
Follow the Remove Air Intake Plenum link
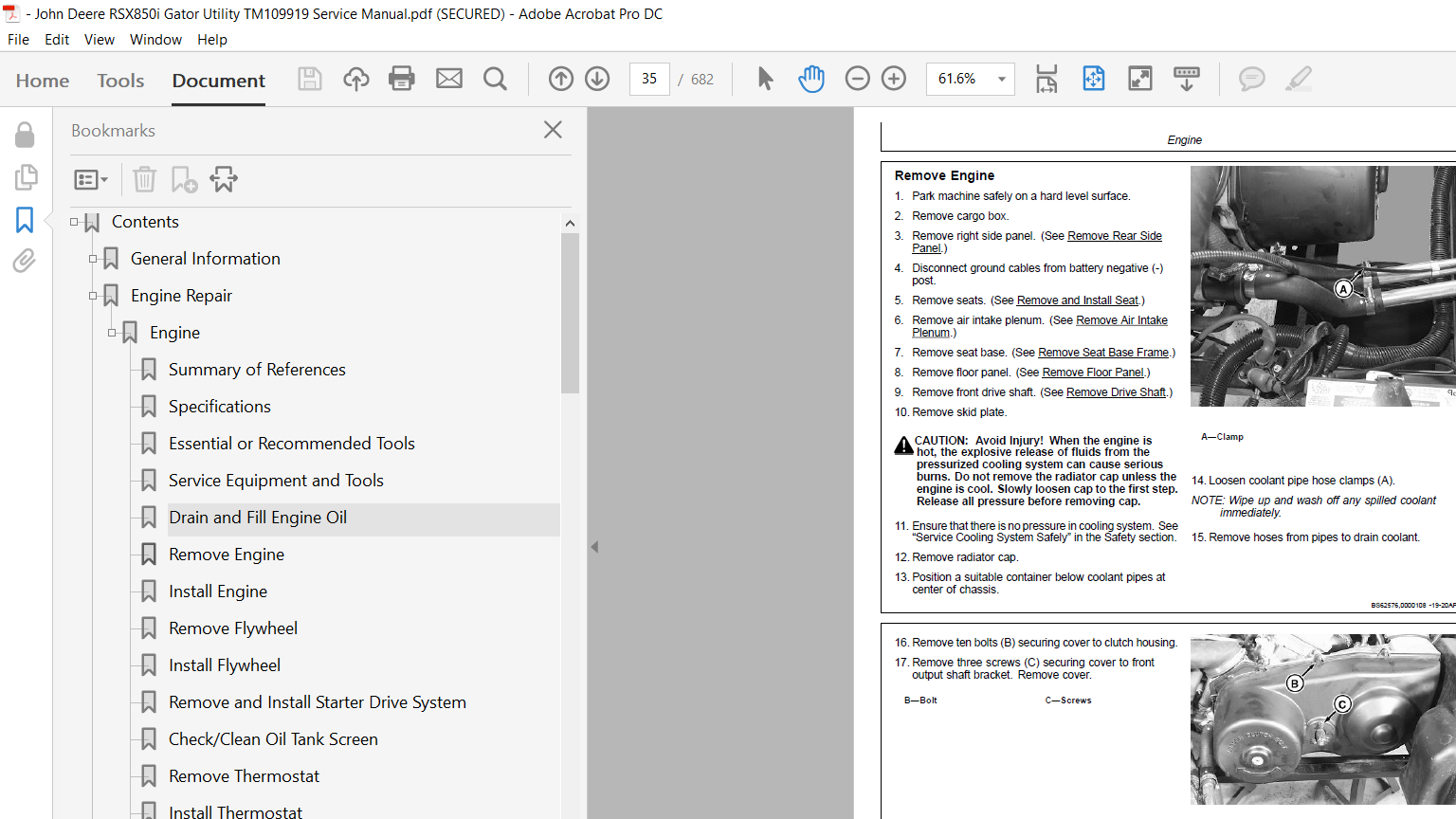1121,320
